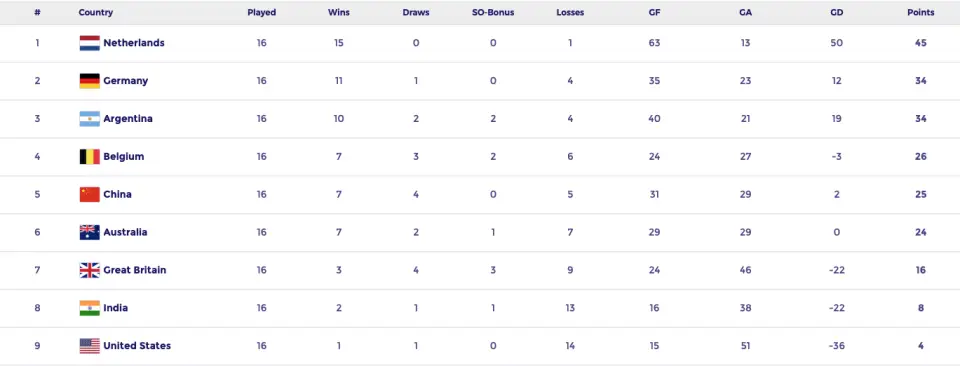This screenshot has height=366, width=960.
Task: Click the Belgium flag icon
Action: click(x=89, y=157)
